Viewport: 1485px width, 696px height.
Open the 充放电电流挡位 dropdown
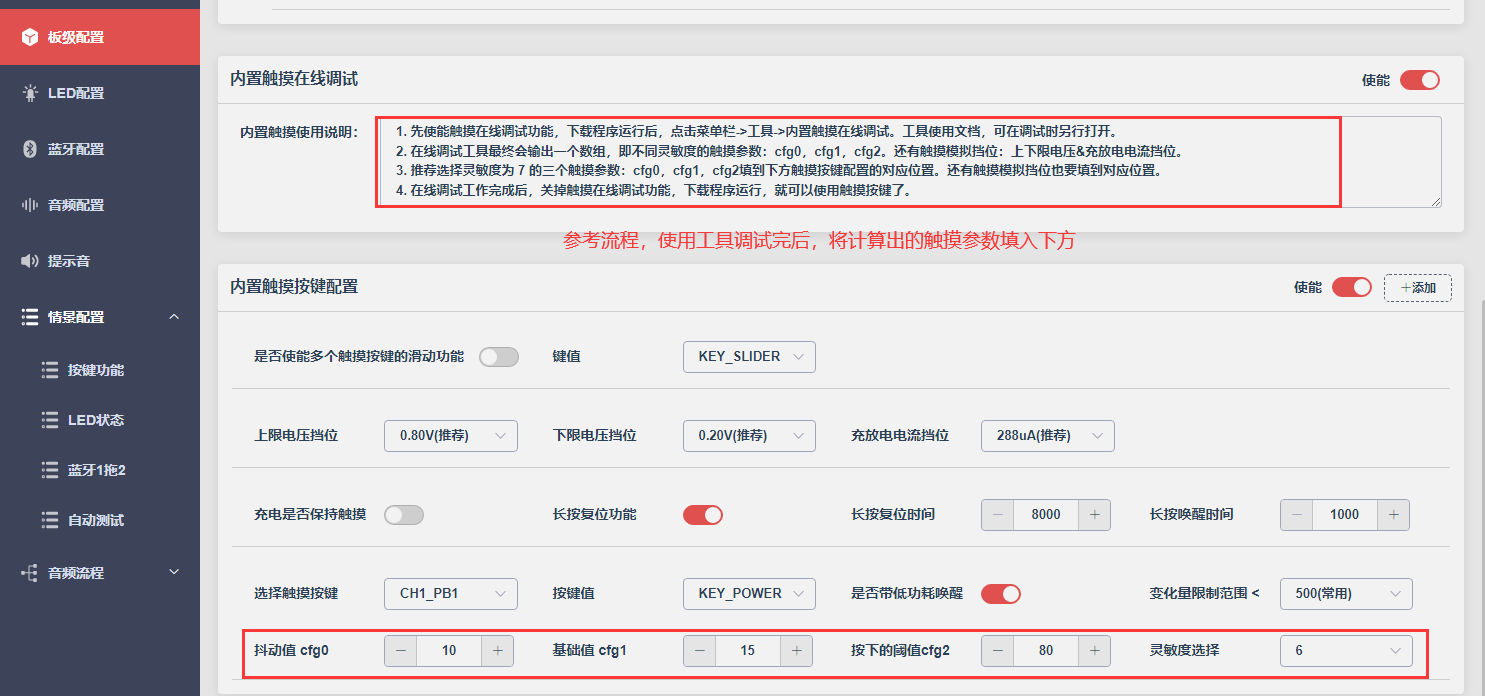pyautogui.click(x=1048, y=436)
